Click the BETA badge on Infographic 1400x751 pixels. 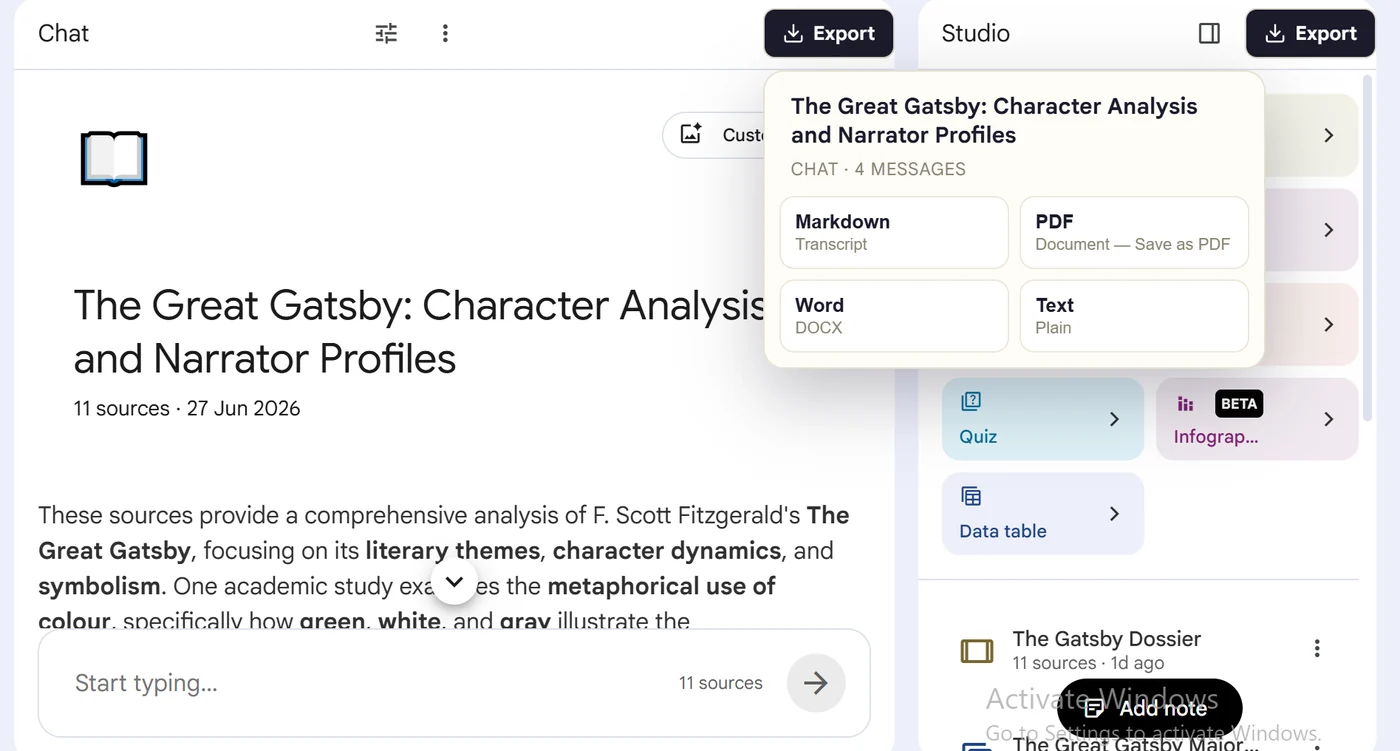pyautogui.click(x=1239, y=404)
